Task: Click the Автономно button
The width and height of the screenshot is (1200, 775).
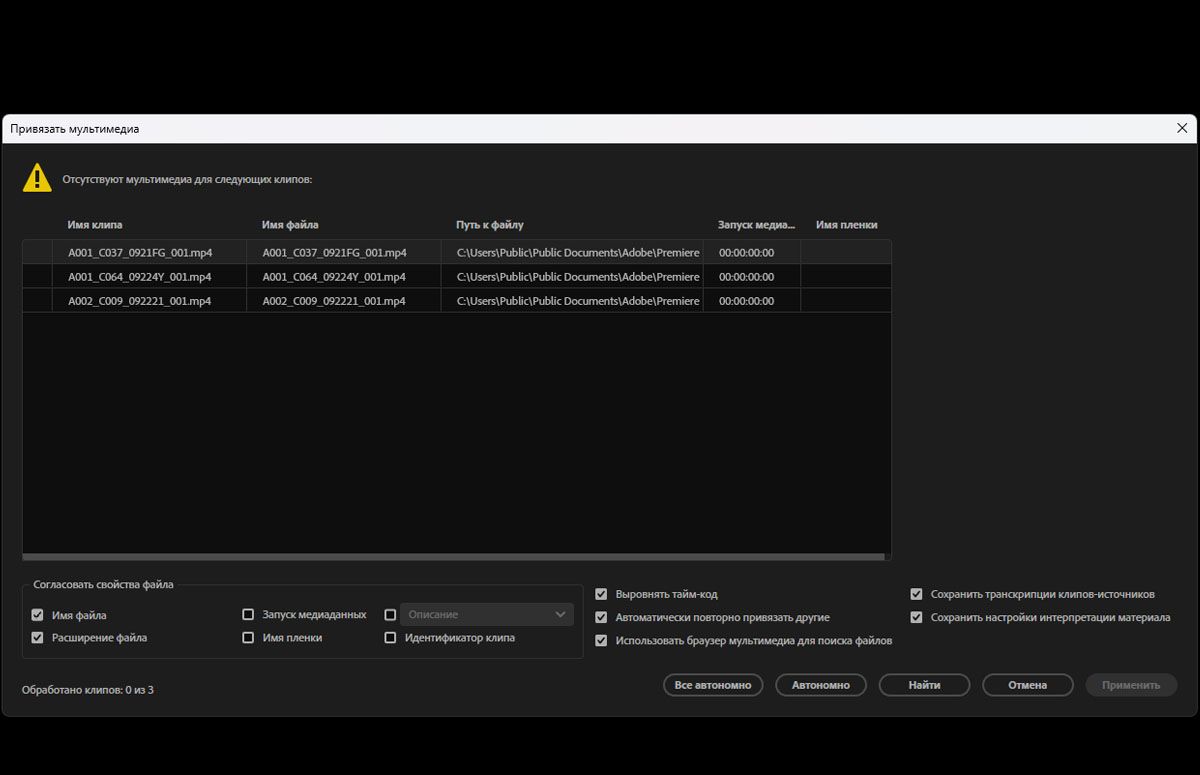Action: tap(821, 685)
